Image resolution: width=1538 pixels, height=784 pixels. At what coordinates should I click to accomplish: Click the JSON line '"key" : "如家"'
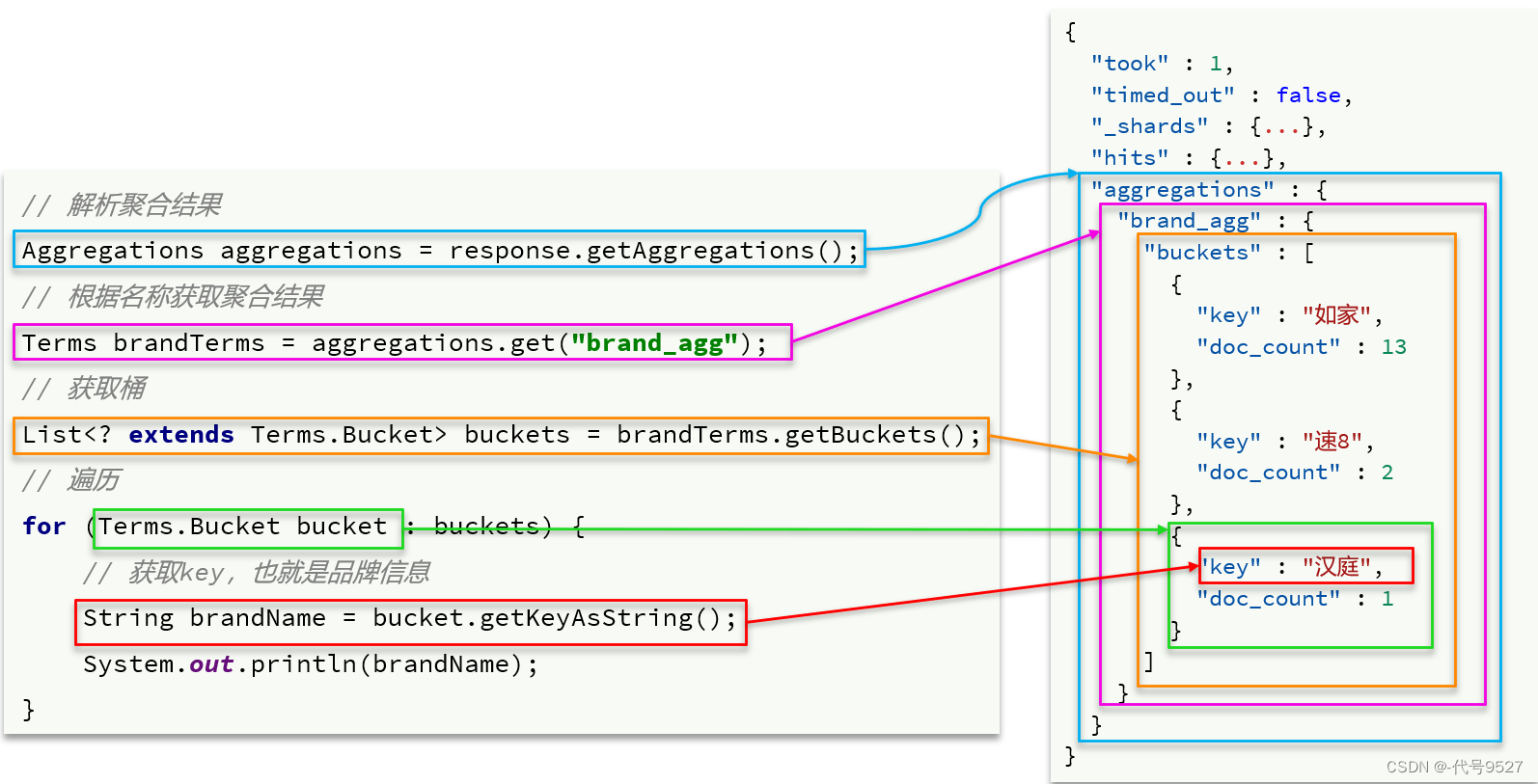click(1289, 315)
